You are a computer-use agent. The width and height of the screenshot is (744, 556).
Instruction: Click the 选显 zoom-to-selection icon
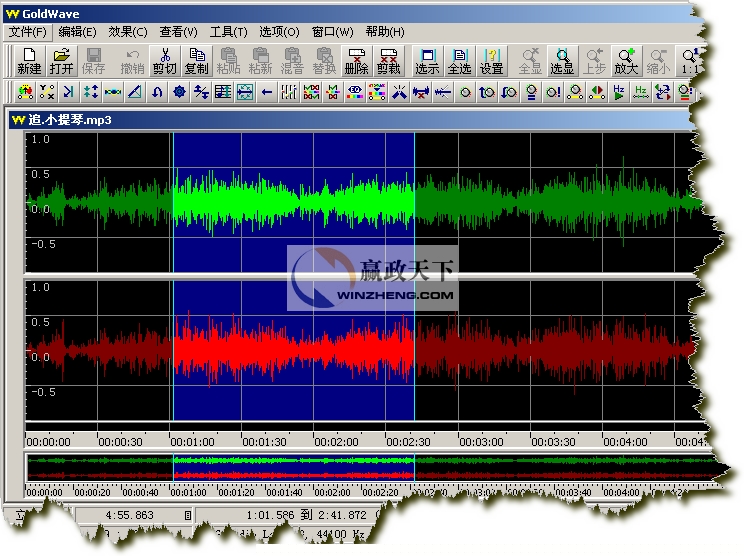563,61
